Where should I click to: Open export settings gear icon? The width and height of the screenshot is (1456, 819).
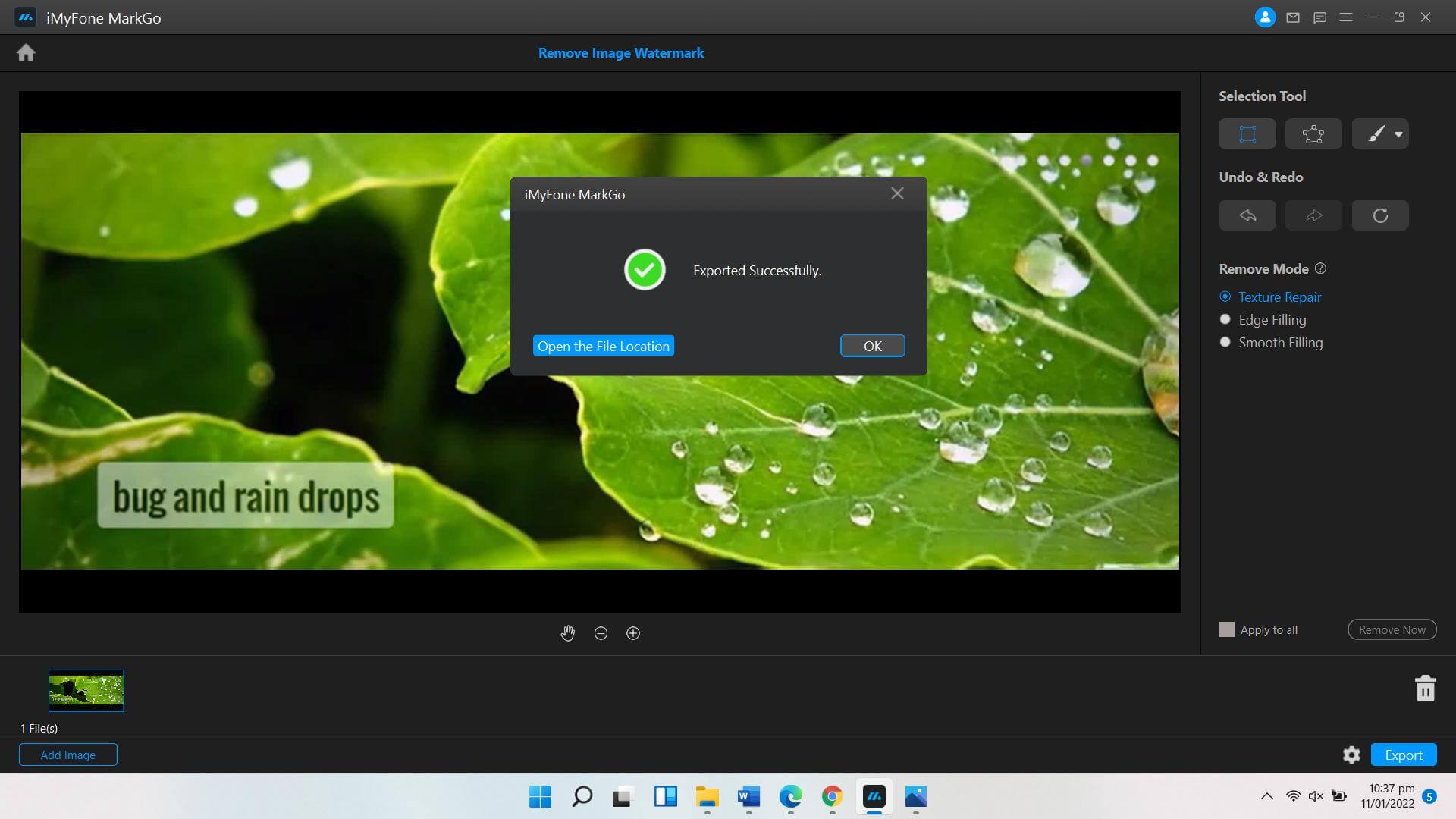point(1351,755)
